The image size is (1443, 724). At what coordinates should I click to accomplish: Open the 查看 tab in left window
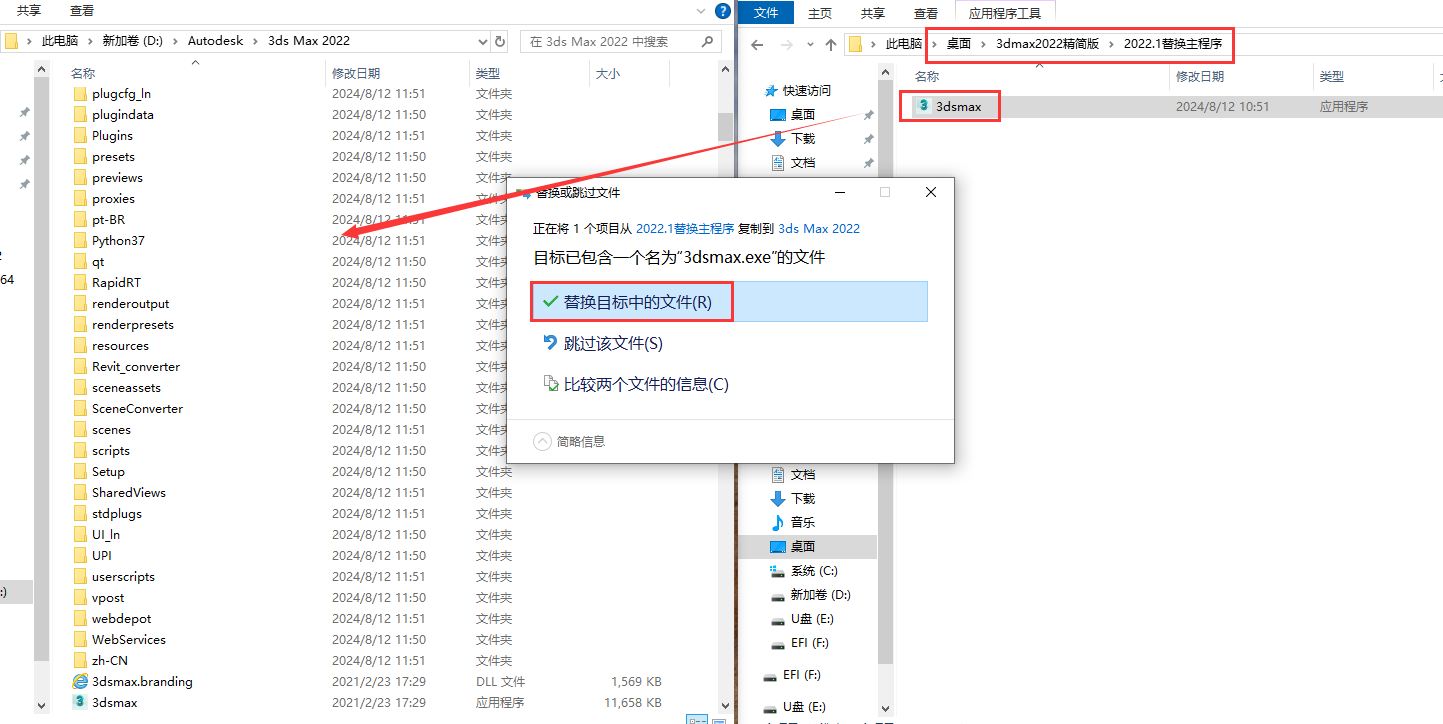(82, 10)
